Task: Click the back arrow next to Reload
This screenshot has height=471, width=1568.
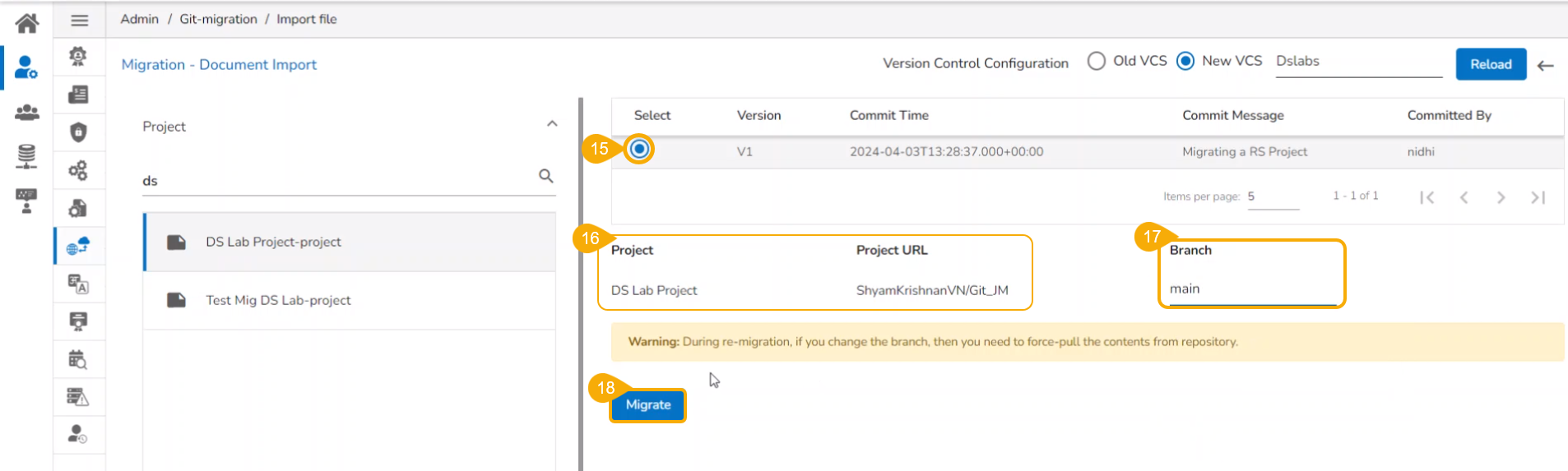Action: pyautogui.click(x=1546, y=66)
